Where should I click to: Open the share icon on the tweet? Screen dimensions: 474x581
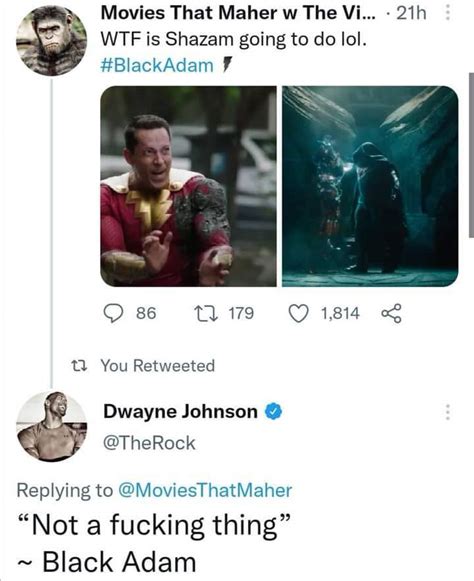click(x=391, y=313)
